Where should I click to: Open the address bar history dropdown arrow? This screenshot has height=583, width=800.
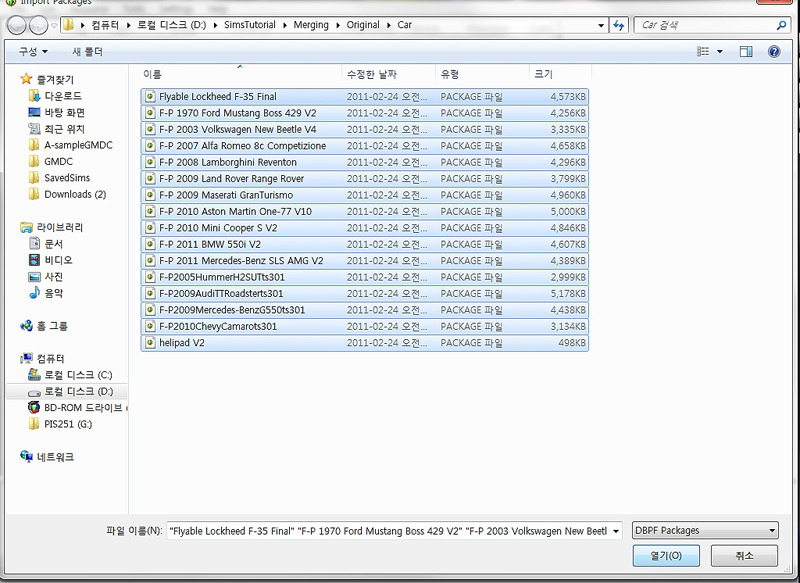click(601, 25)
